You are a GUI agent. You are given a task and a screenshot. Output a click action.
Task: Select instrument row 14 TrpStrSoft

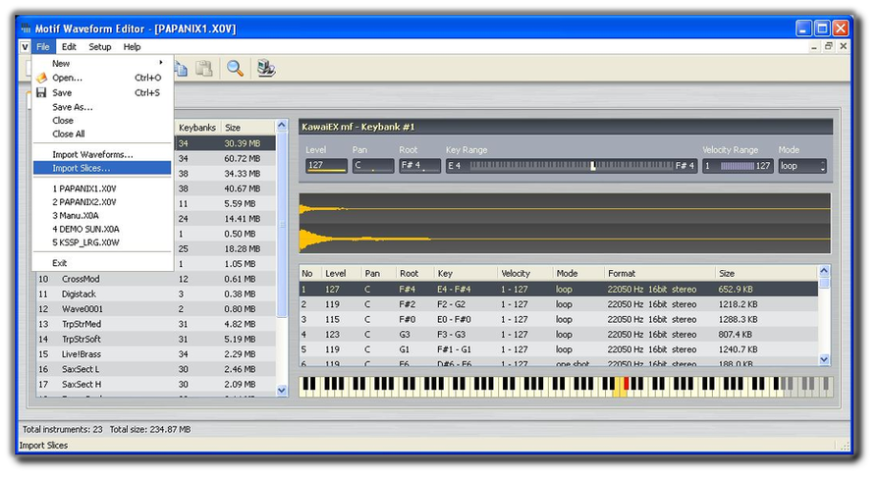[156, 340]
